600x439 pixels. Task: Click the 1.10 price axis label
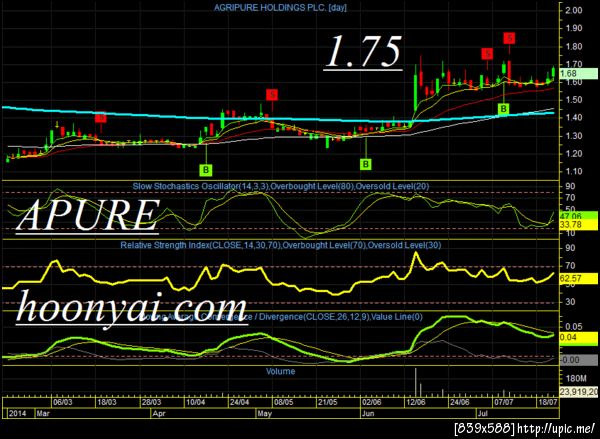coord(573,171)
